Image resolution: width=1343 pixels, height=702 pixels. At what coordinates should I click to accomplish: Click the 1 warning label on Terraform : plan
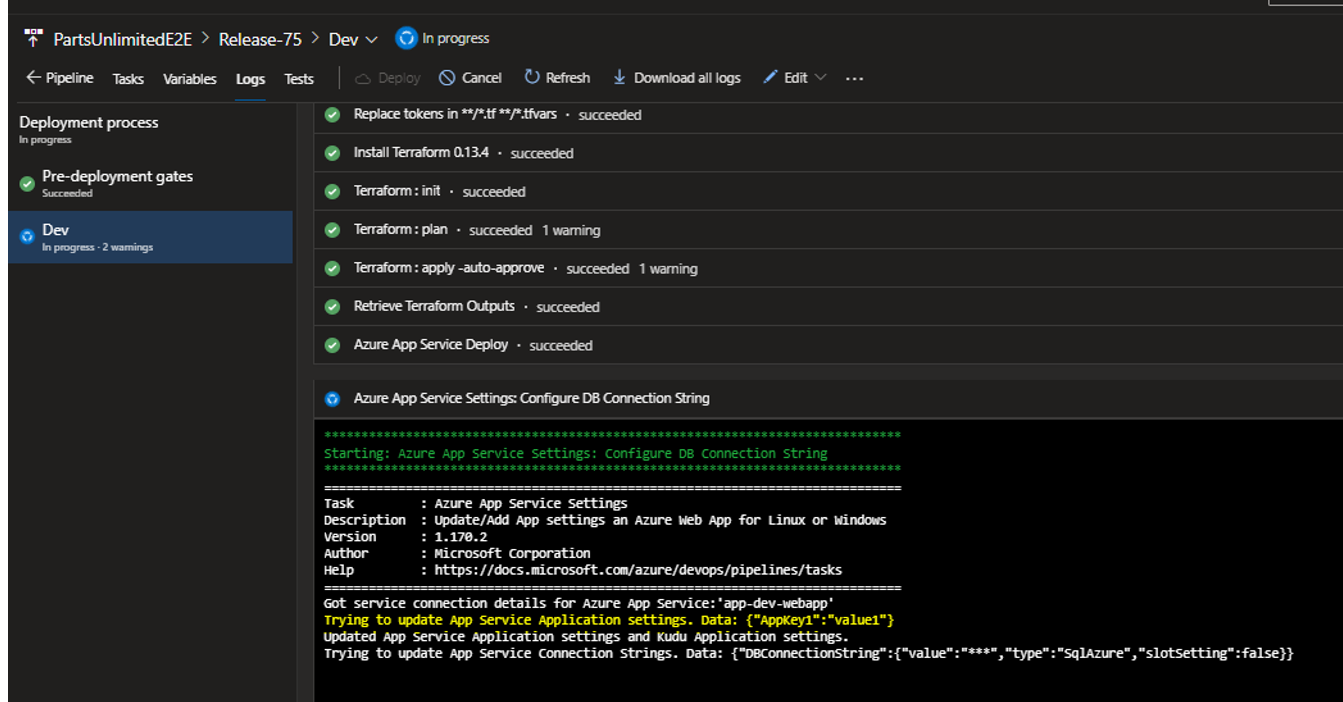click(x=571, y=231)
